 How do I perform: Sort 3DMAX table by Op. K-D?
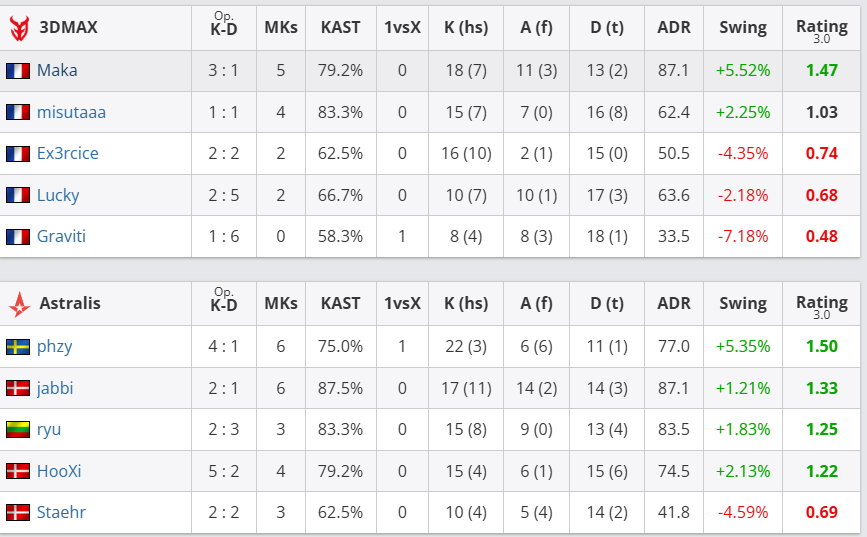[x=224, y=28]
